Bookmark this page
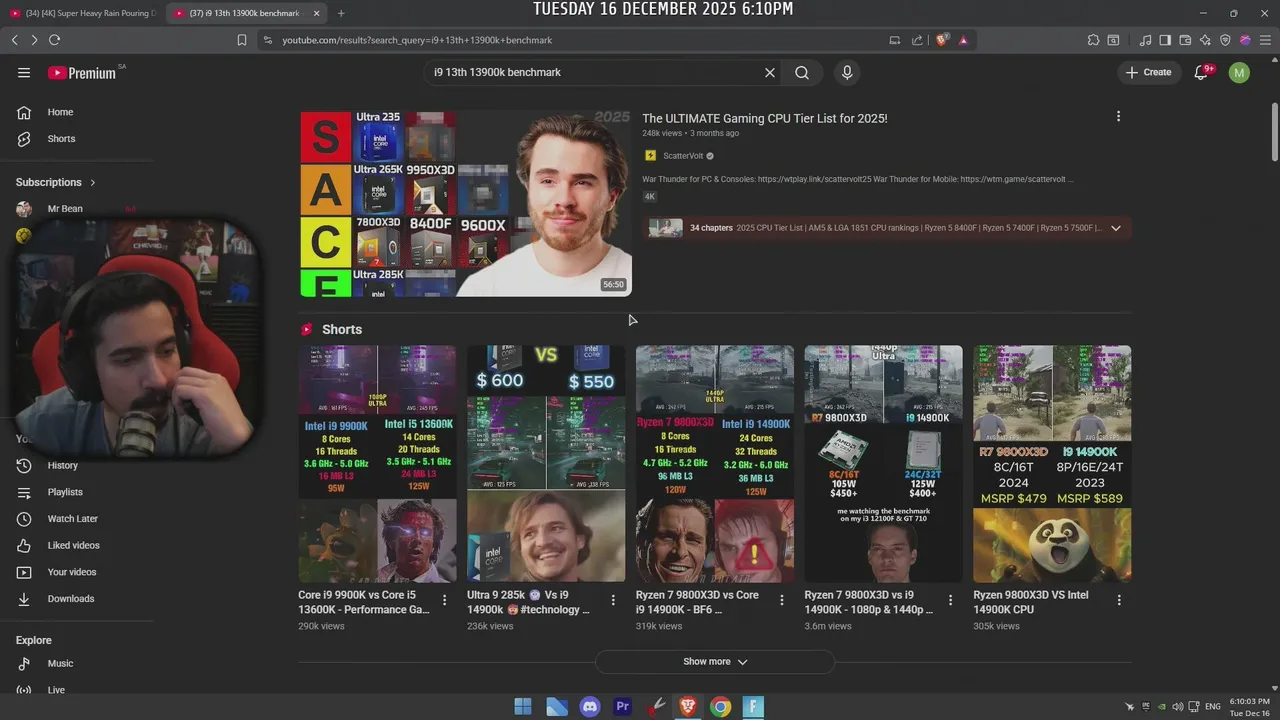1280x720 pixels. (x=242, y=40)
